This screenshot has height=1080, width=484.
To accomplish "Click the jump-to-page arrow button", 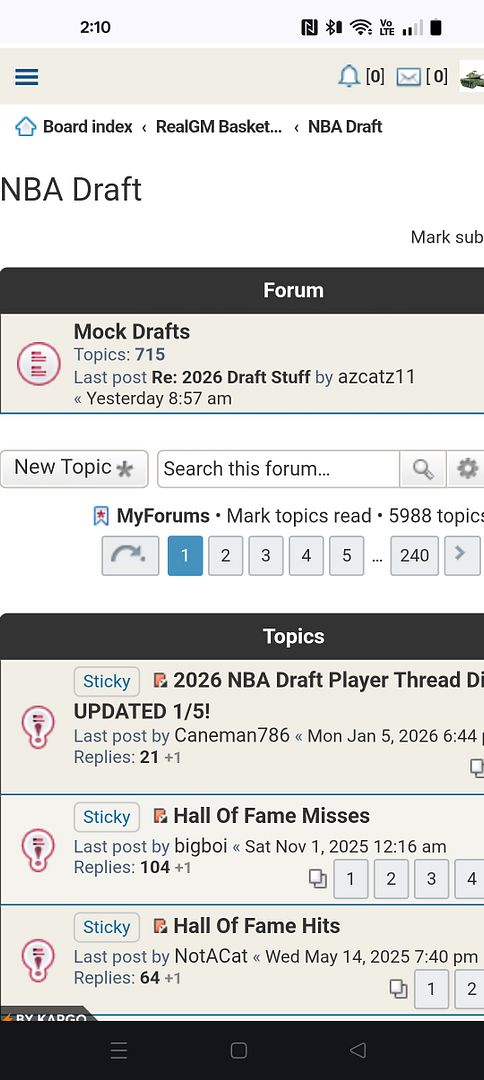I will [130, 556].
